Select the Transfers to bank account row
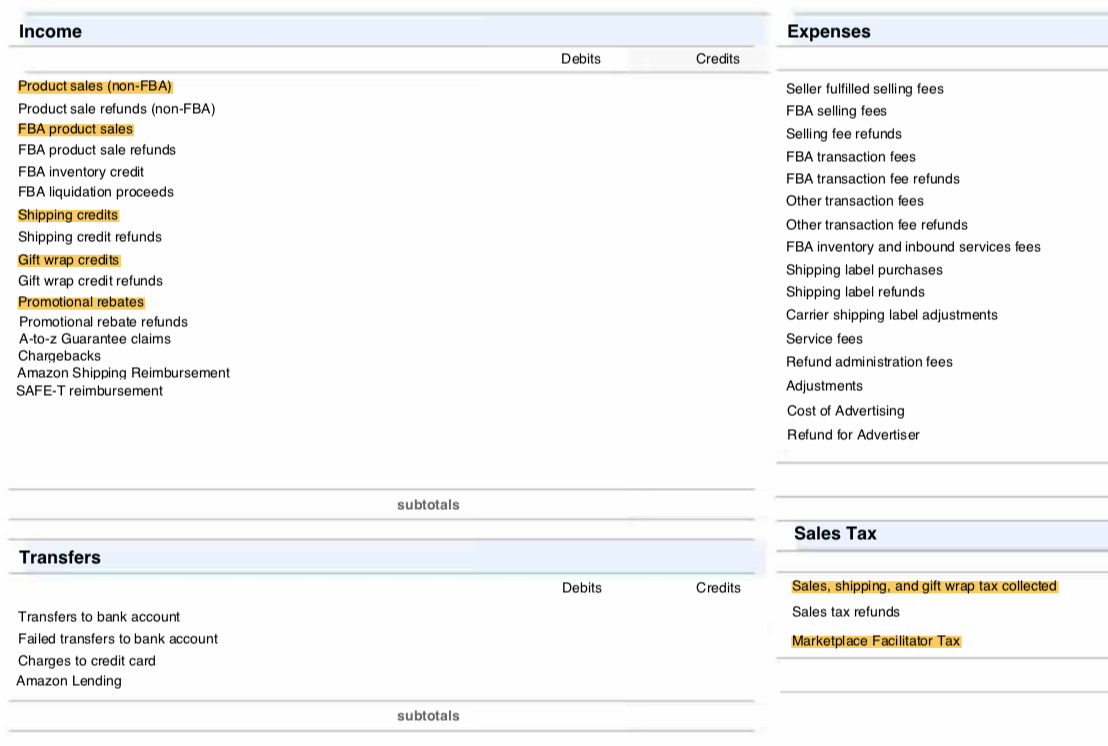1108x746 pixels. point(99,617)
